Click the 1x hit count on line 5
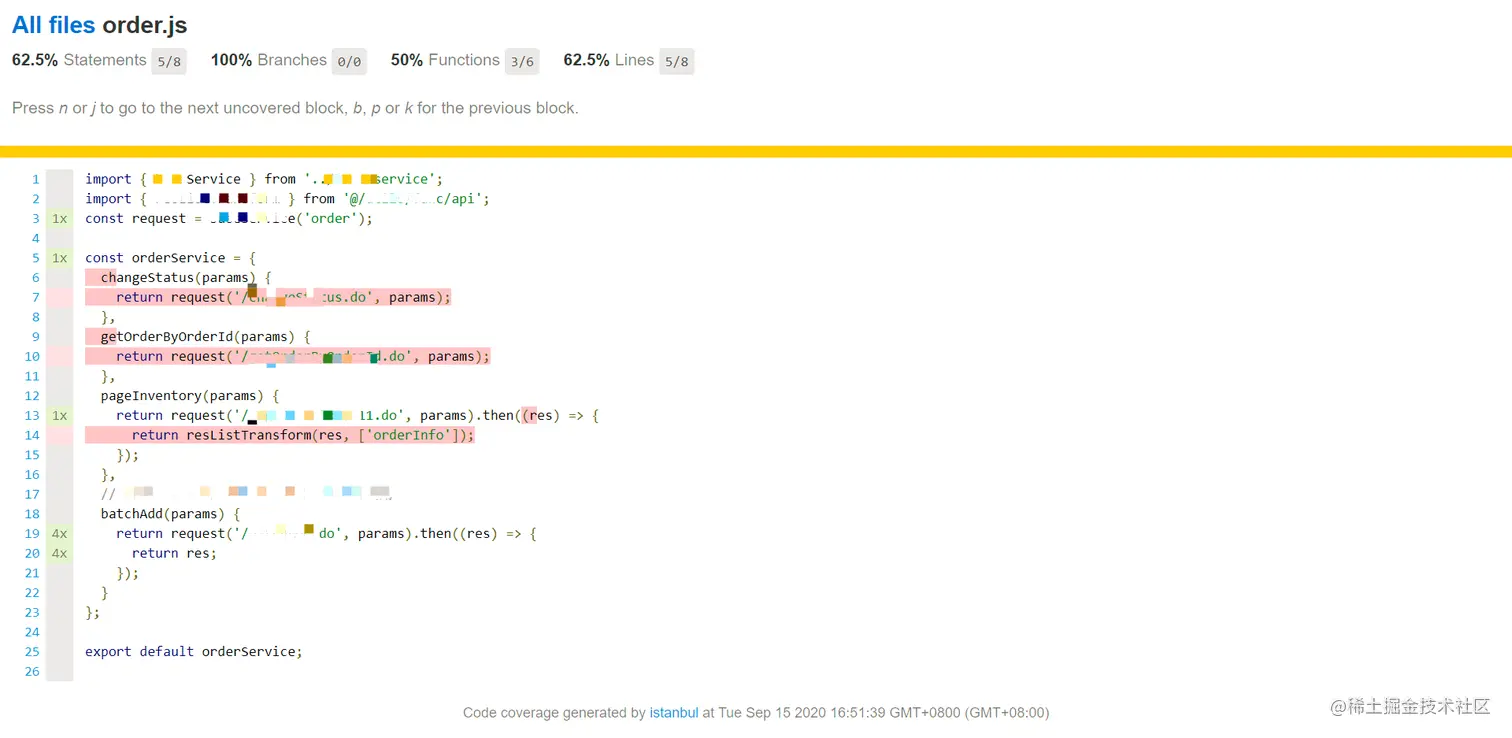 [60, 258]
